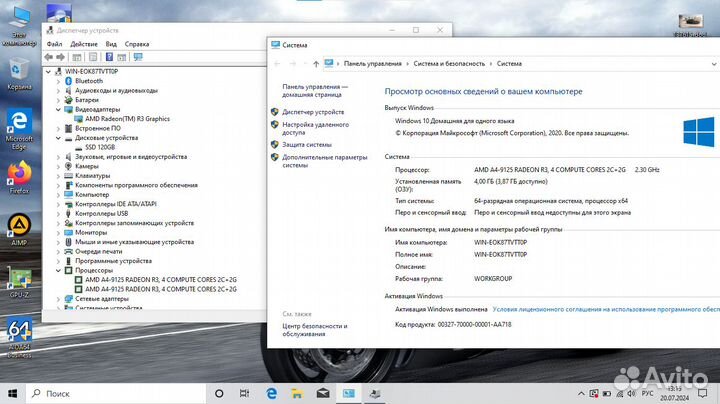
Task: Select the Очереди печати tree item
Action: coord(99,252)
